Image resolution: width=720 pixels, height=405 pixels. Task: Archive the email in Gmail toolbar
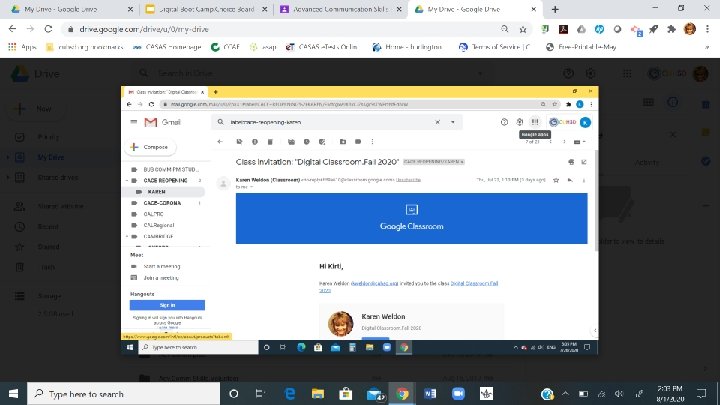239,142
